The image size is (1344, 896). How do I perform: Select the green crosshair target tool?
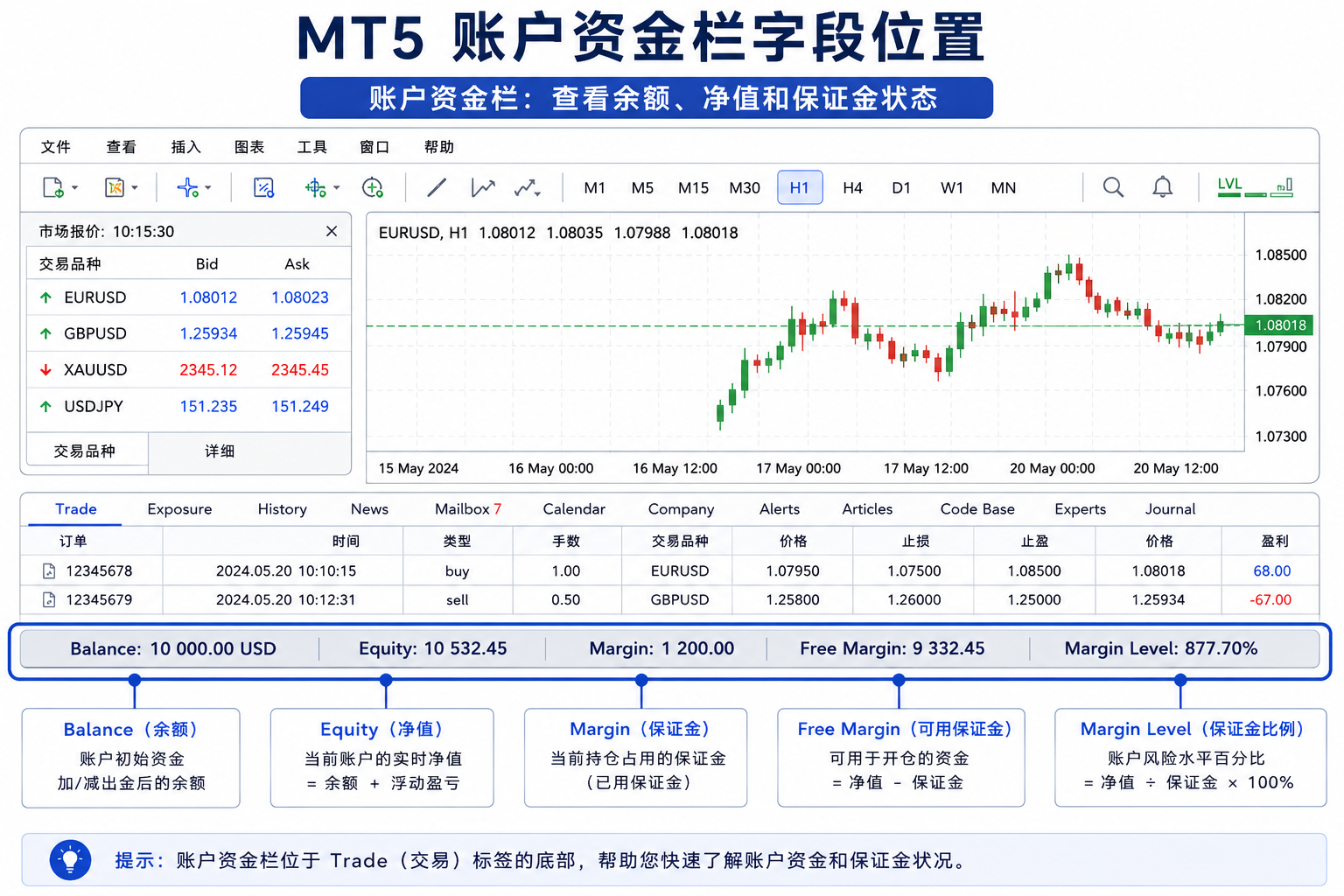click(x=316, y=187)
